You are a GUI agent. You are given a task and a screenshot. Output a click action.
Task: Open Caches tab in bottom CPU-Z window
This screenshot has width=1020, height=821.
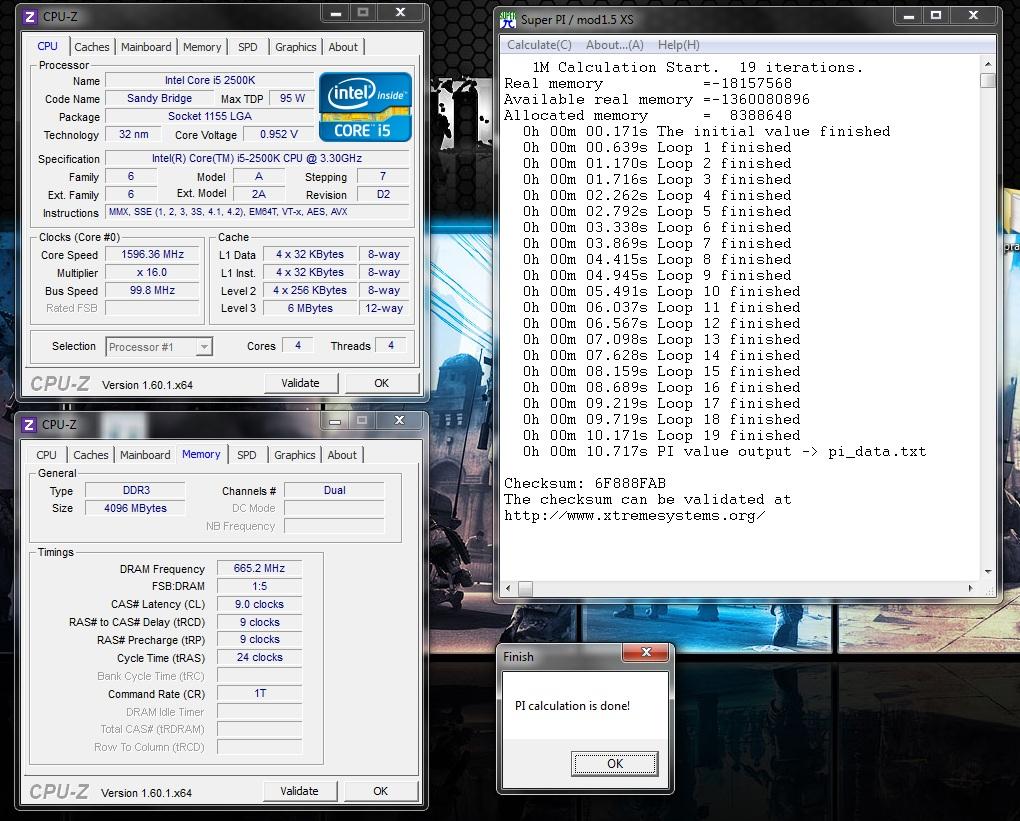point(90,455)
